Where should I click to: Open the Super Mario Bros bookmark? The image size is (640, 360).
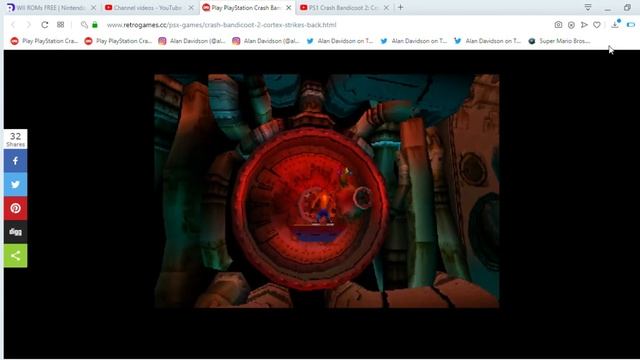coord(559,41)
